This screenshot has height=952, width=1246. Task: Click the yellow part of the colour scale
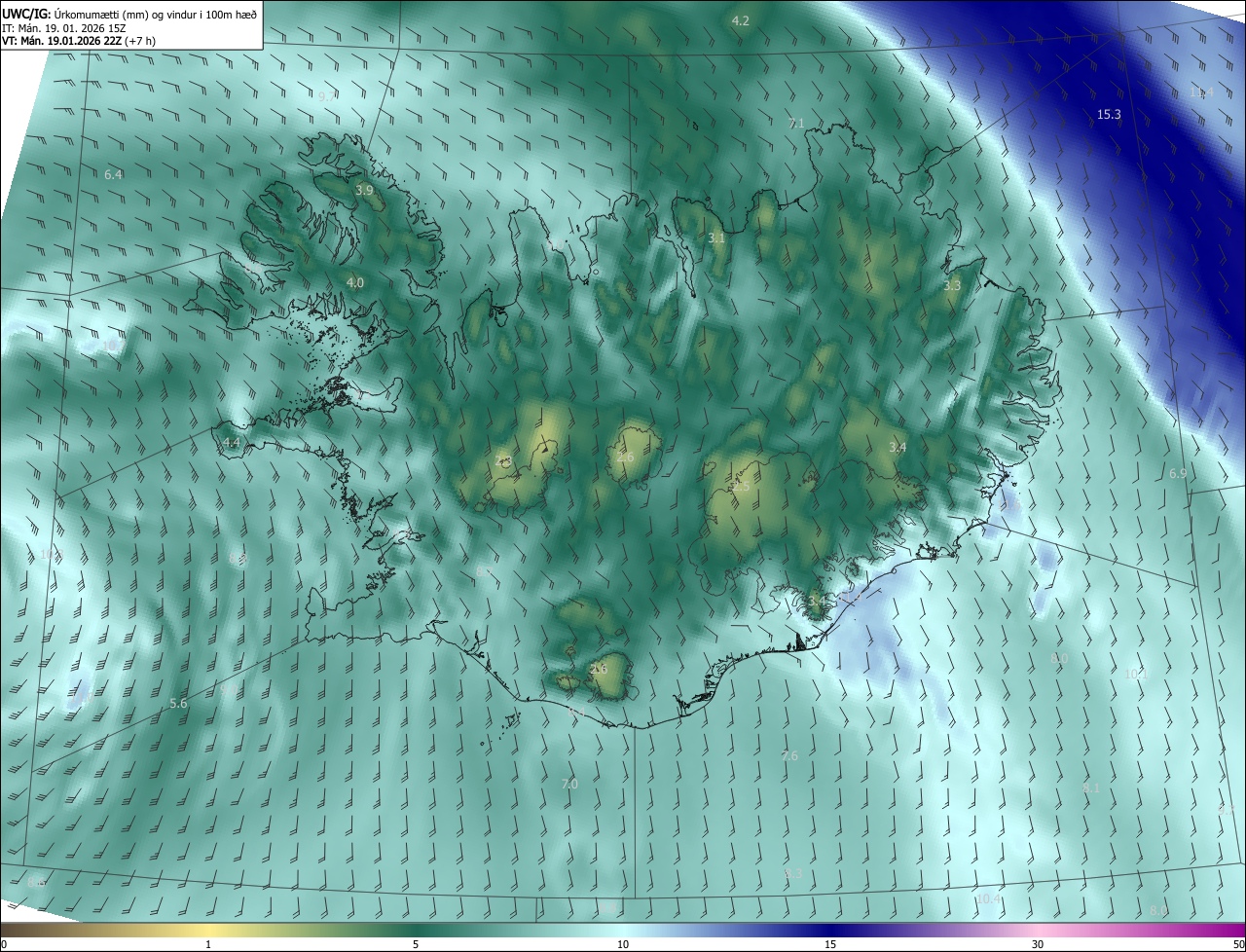pos(208,930)
